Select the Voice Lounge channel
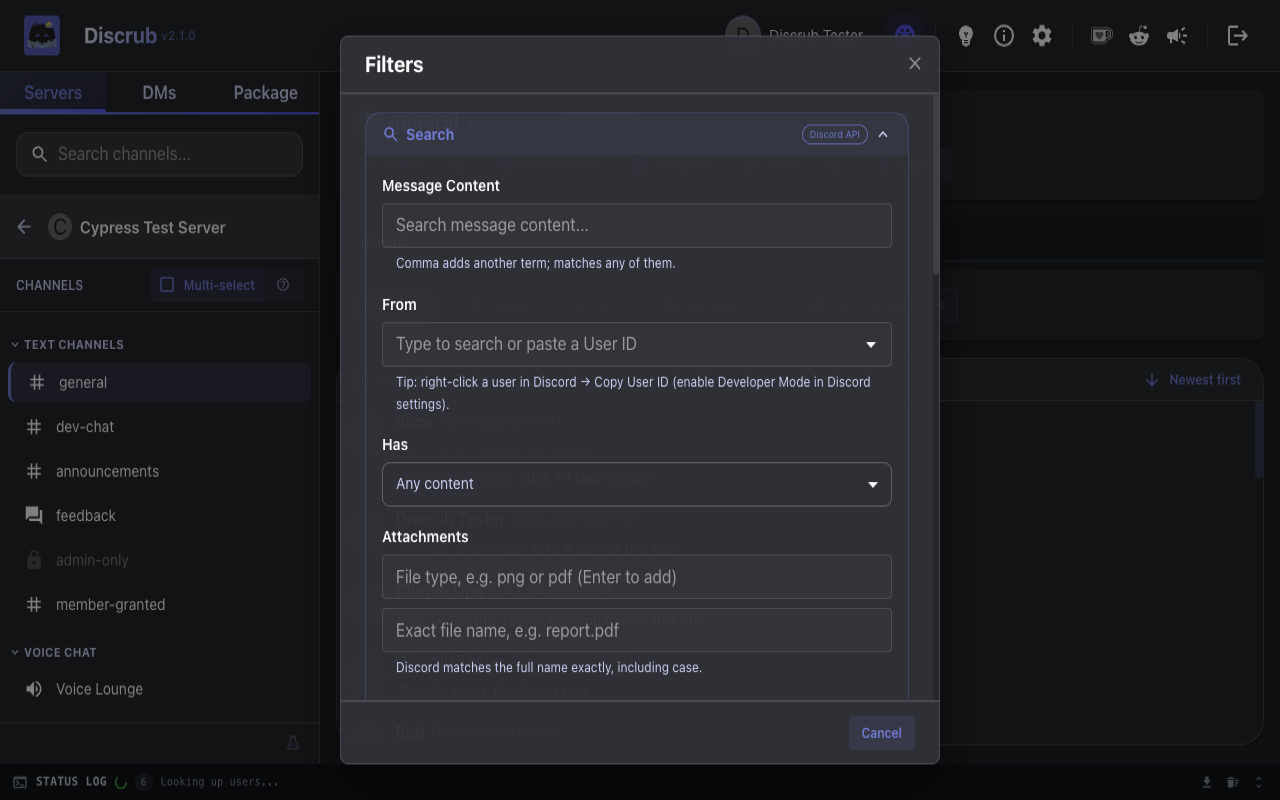This screenshot has height=800, width=1280. coord(160,689)
